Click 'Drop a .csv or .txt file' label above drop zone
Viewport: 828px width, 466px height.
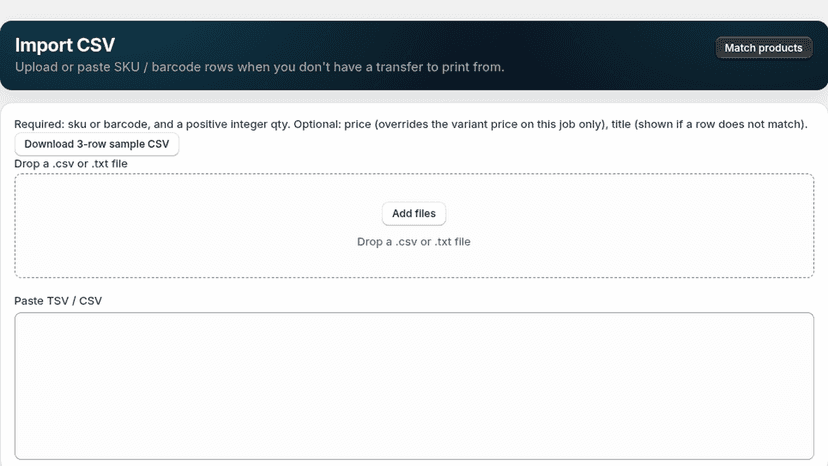coord(71,164)
